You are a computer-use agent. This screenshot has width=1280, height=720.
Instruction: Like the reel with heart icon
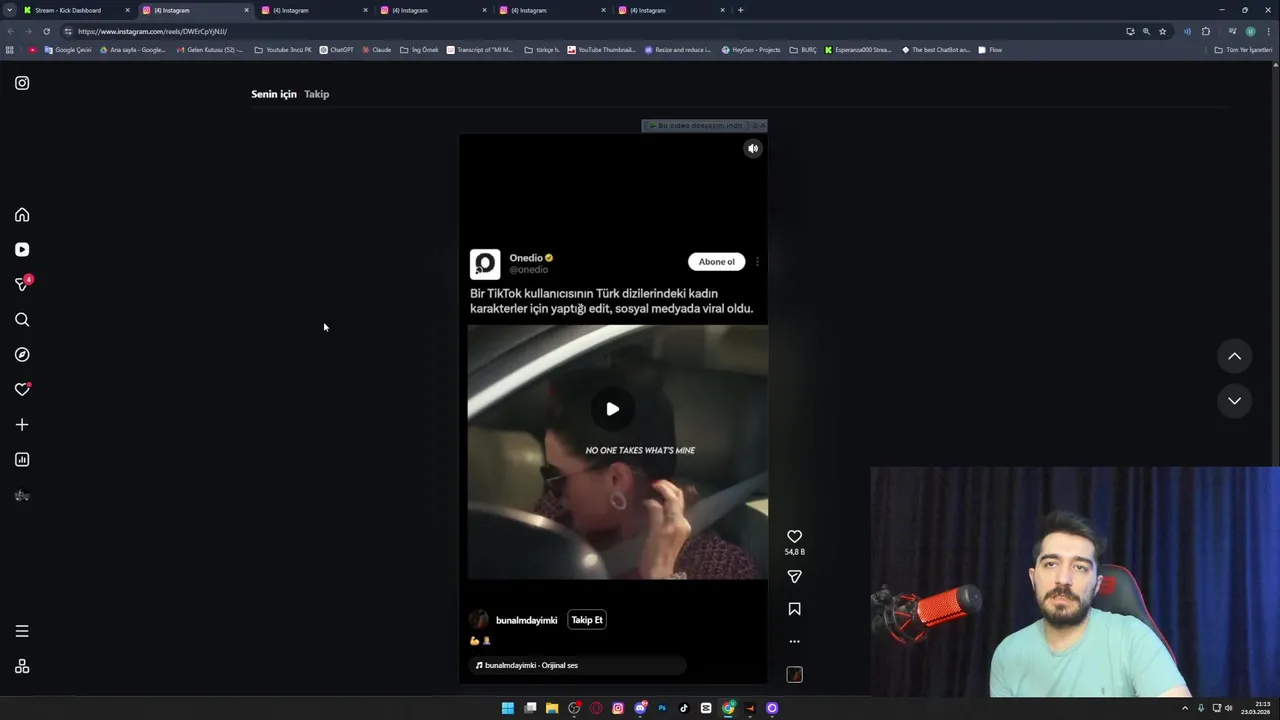point(794,537)
